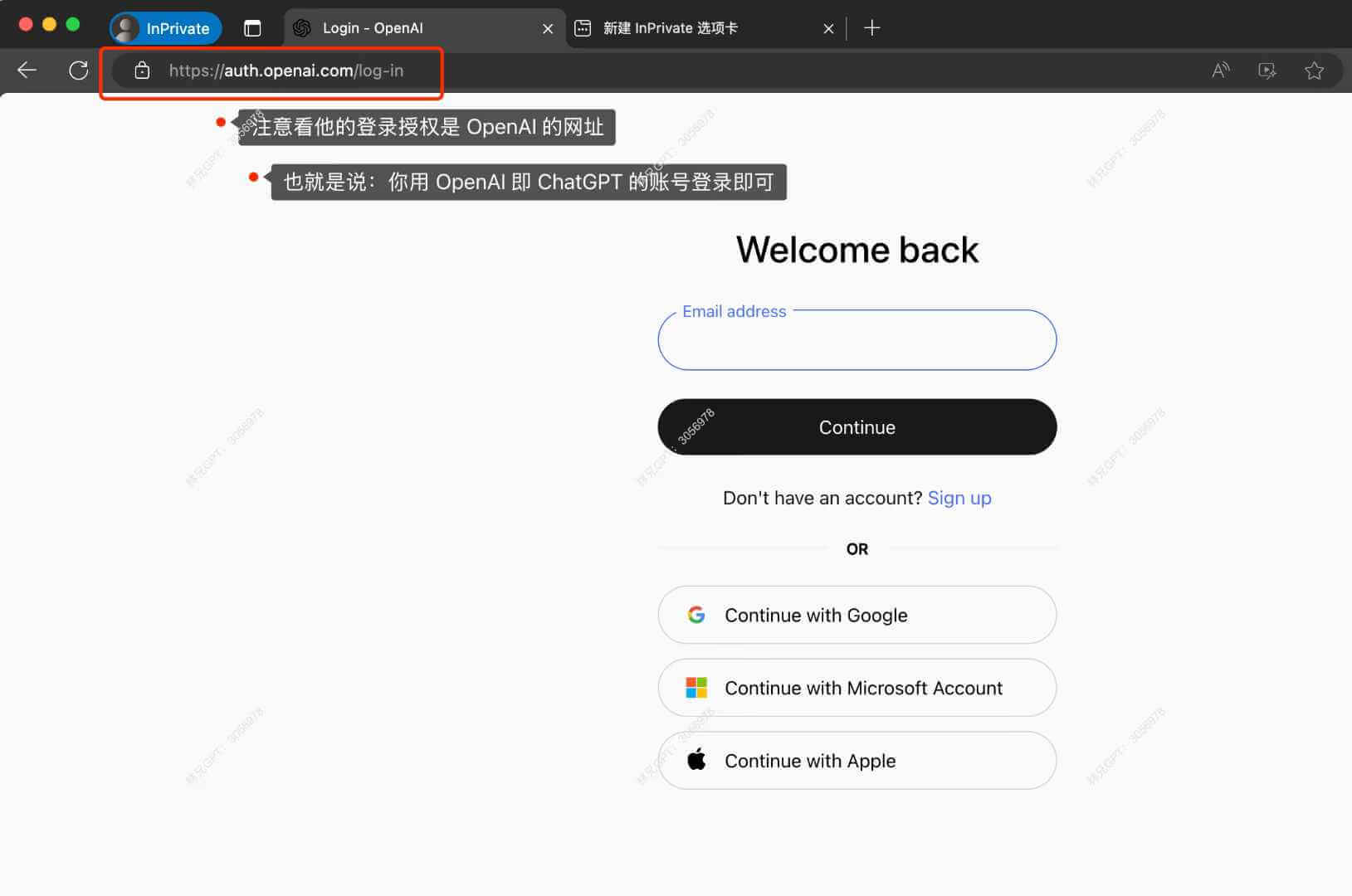
Task: Open the tab actions menu icon
Action: tap(252, 28)
